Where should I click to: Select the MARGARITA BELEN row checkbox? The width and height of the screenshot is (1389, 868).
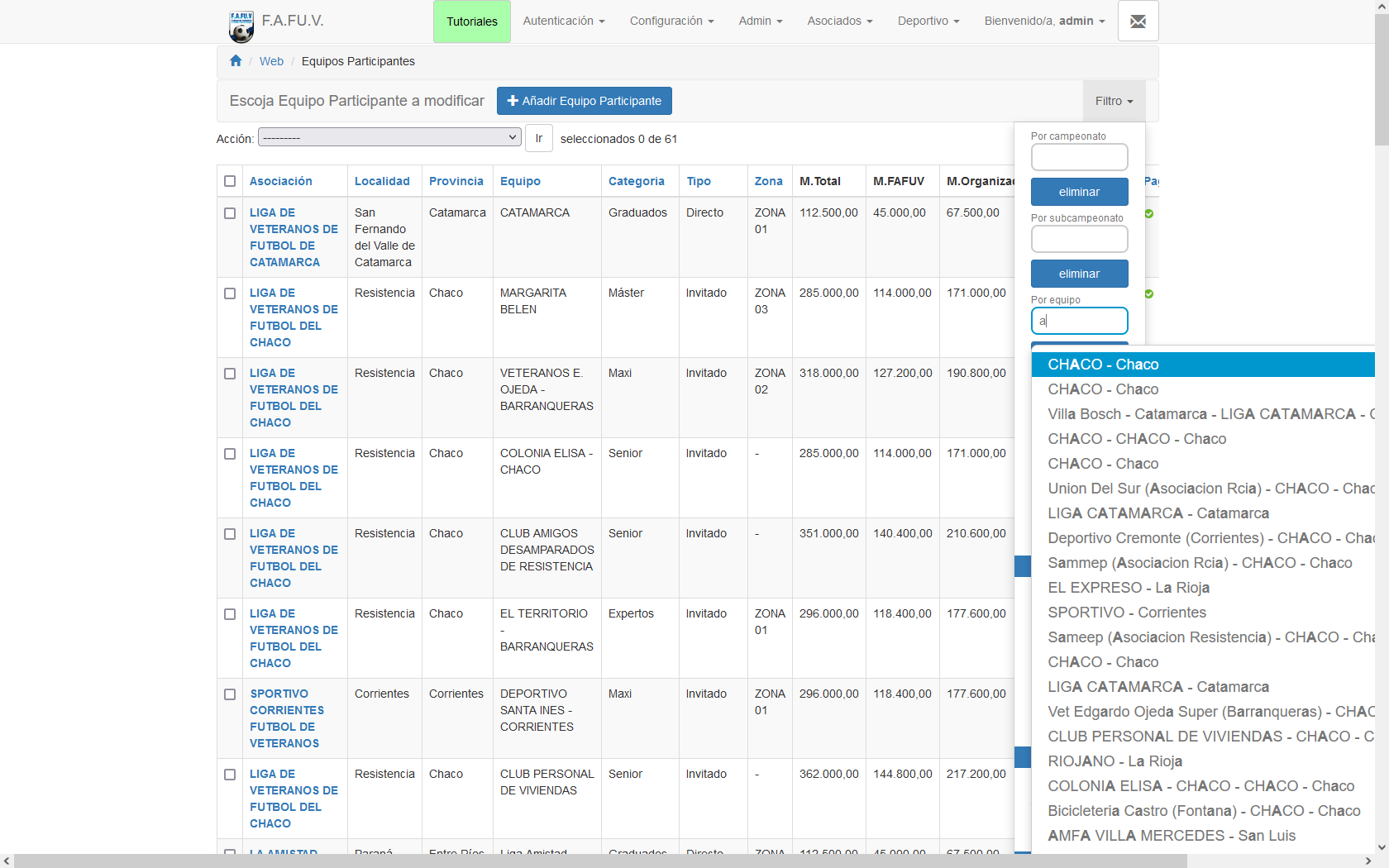[x=230, y=293]
